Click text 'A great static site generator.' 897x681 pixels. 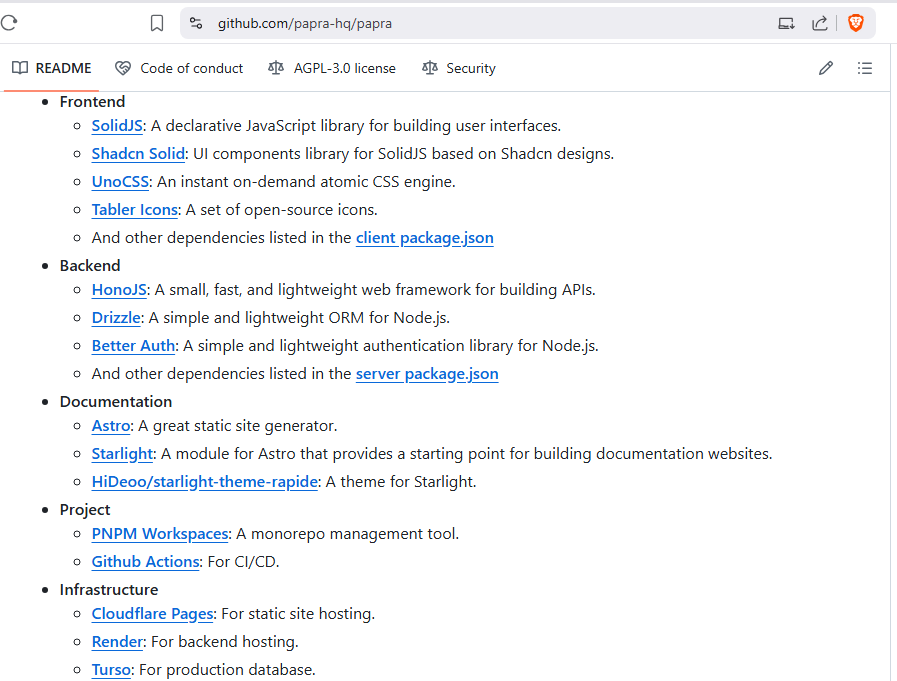tap(237, 426)
